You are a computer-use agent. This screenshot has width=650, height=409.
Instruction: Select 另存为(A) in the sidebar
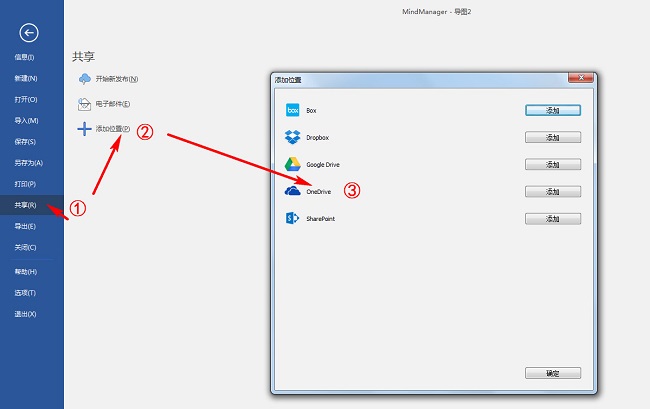(29, 163)
